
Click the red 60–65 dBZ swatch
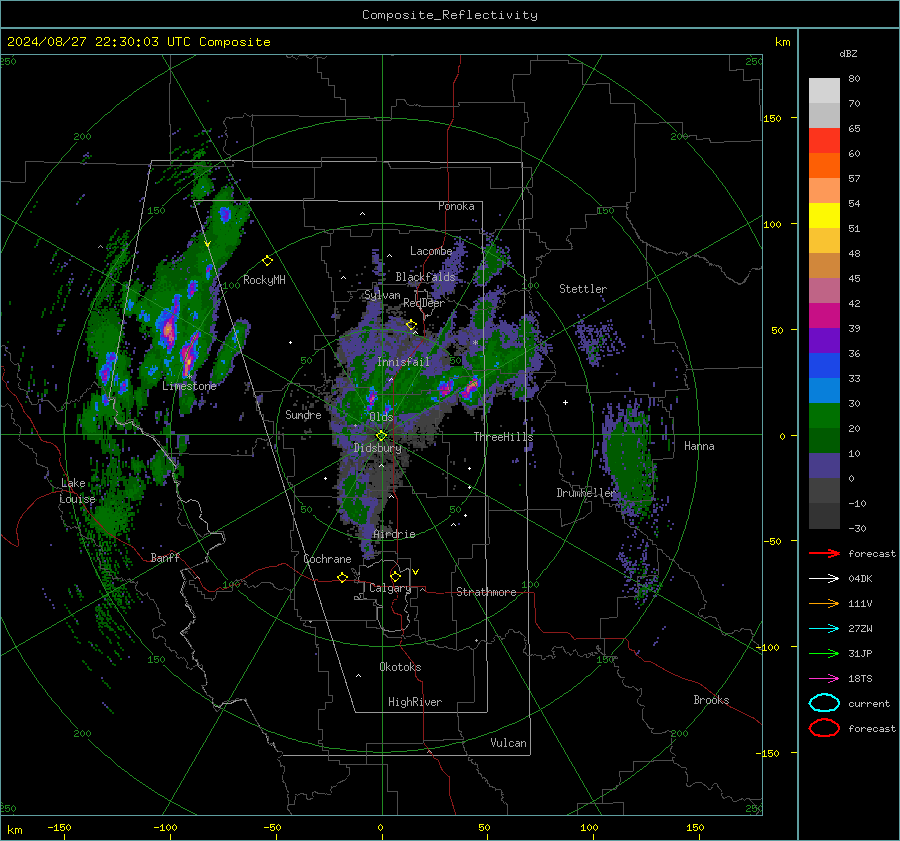[x=824, y=141]
